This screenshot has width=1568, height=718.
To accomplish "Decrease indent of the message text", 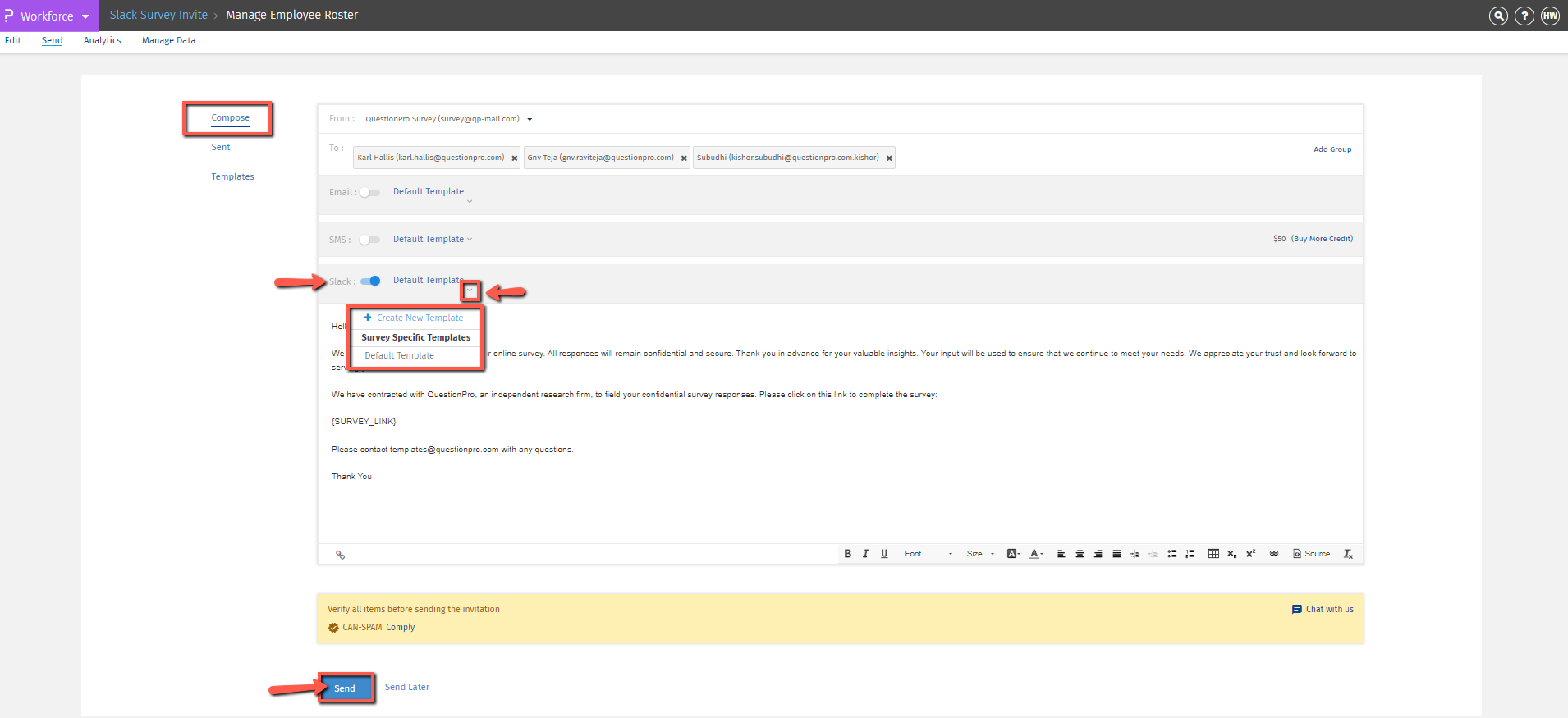I will 1153,554.
